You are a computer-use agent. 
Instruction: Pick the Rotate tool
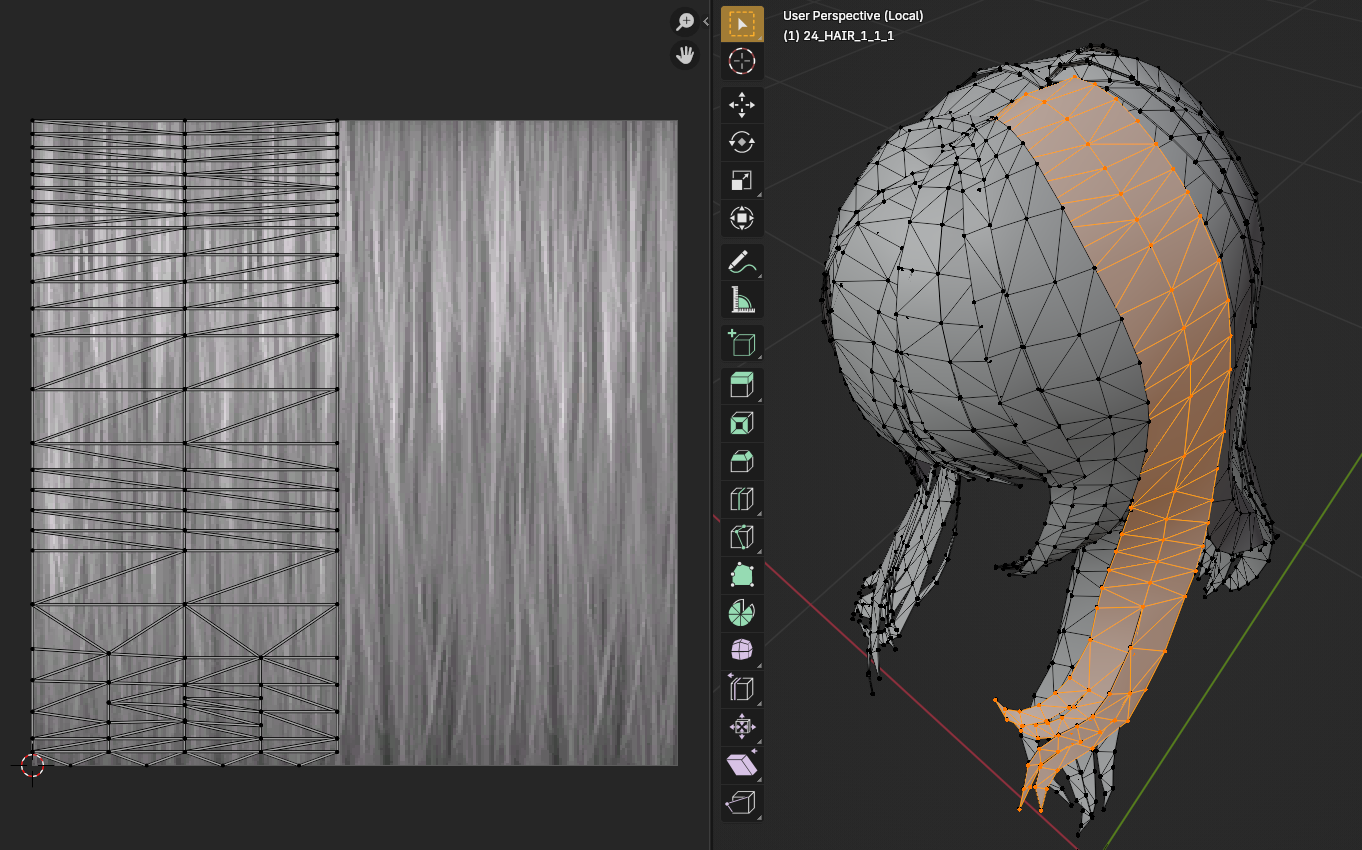[x=742, y=143]
